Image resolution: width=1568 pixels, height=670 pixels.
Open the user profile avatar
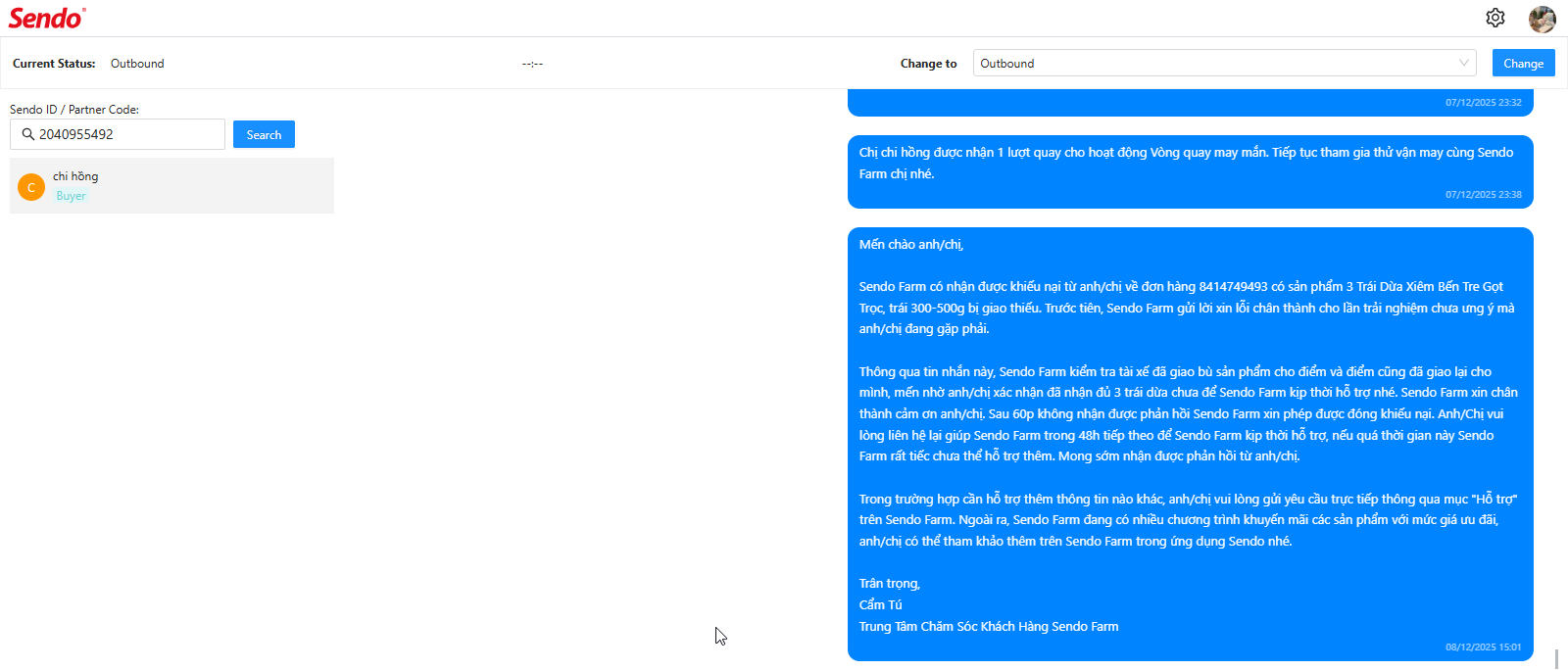coord(1542,19)
